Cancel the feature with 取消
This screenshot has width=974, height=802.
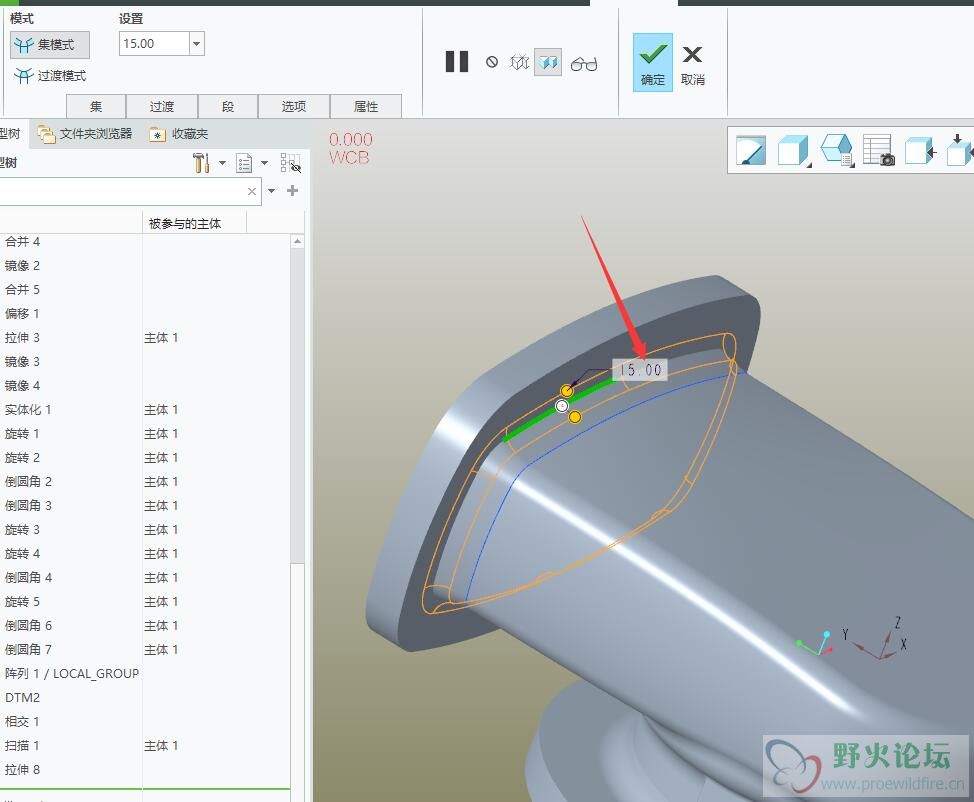693,62
